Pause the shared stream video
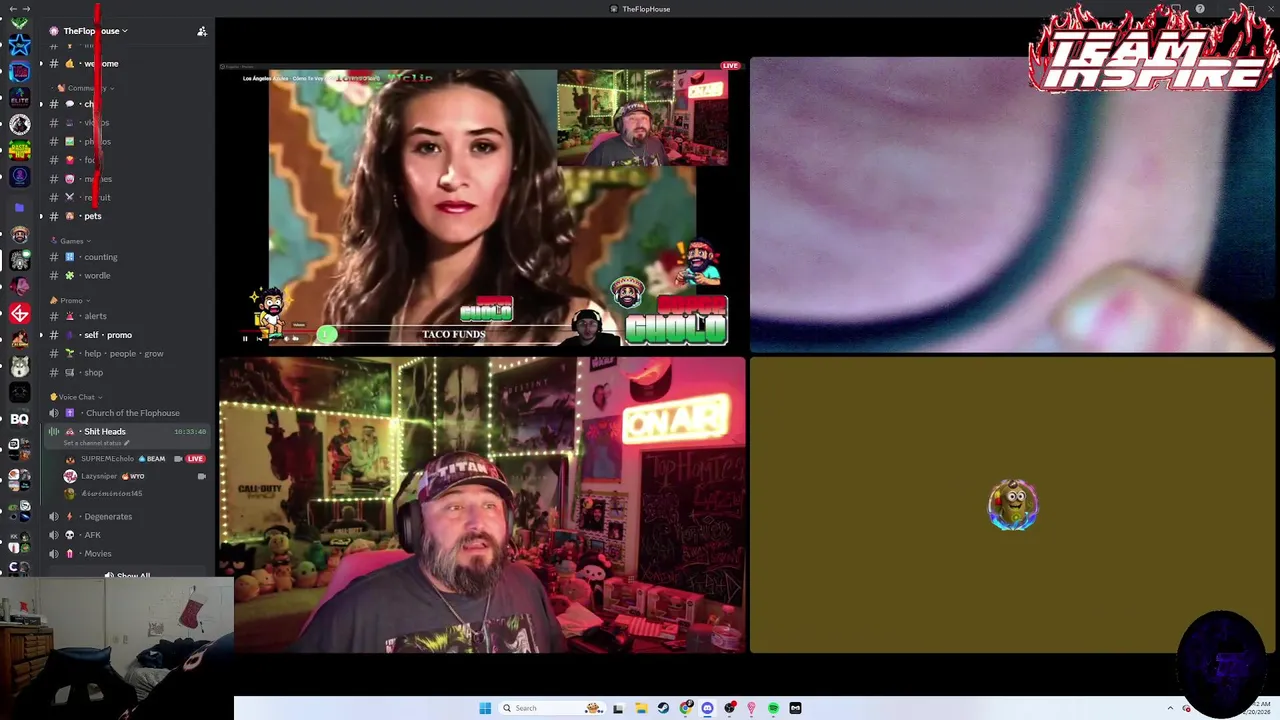Viewport: 1280px width, 720px height. pos(245,338)
